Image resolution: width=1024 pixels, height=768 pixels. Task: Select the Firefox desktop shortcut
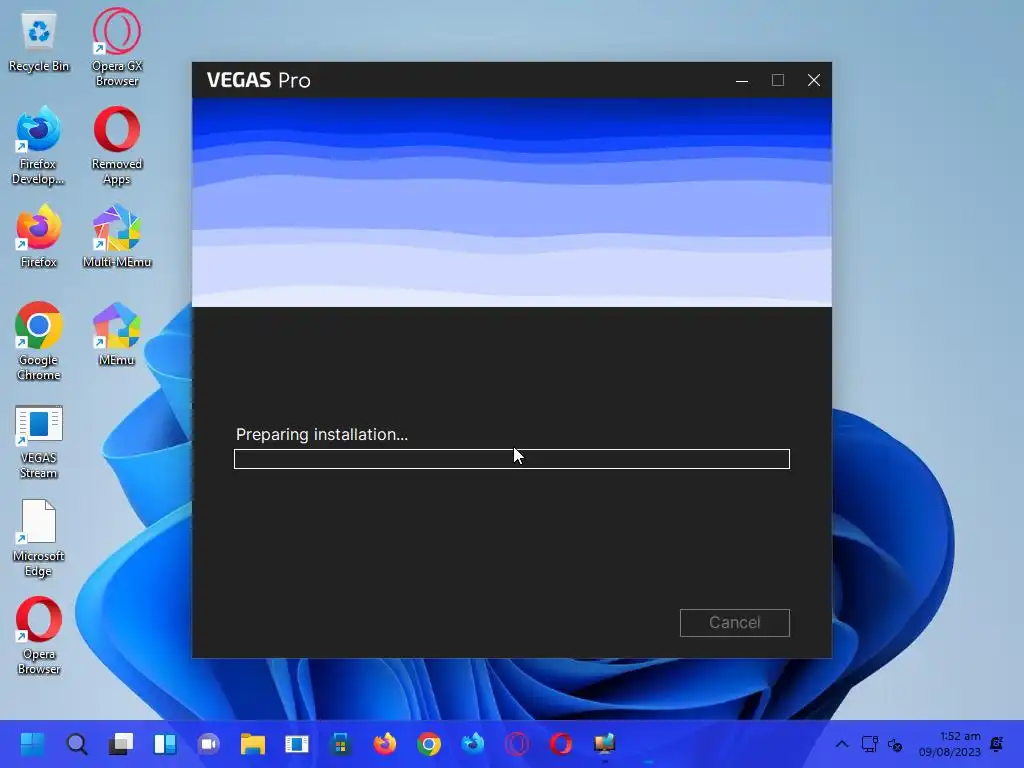point(39,236)
